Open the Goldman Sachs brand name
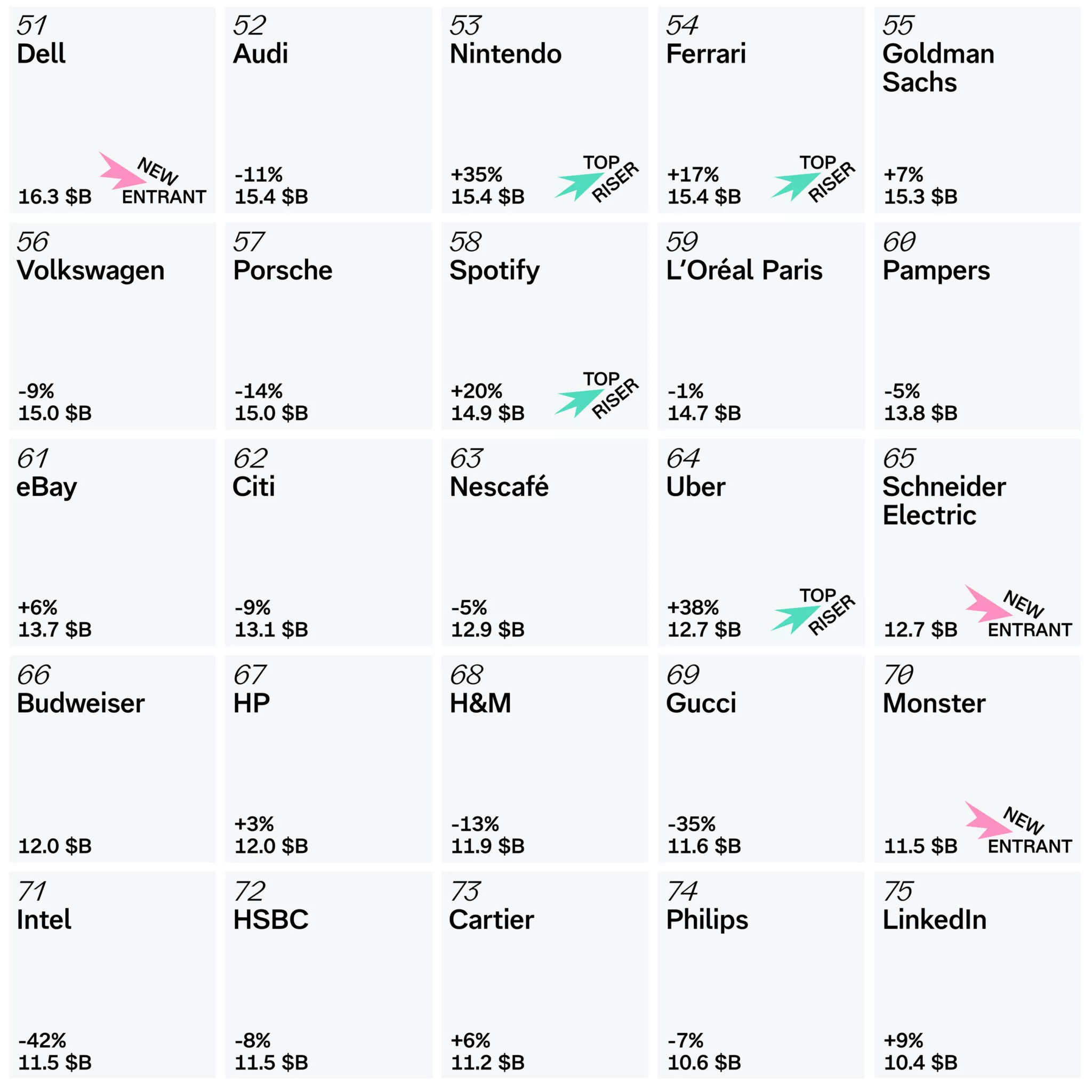This screenshot has height=1092, width=1092. tap(938, 68)
